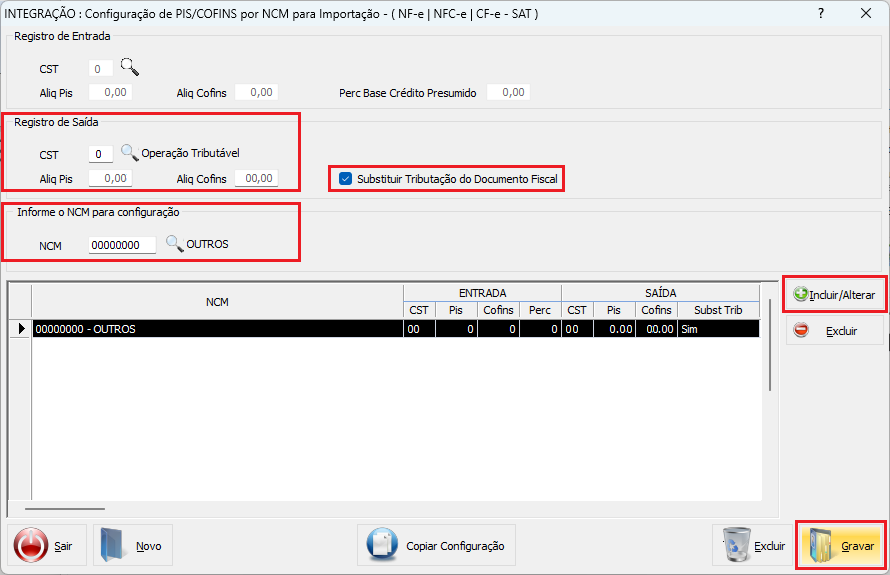Uncheck Substituir Tributação do Documento Fiscal

coord(345,179)
